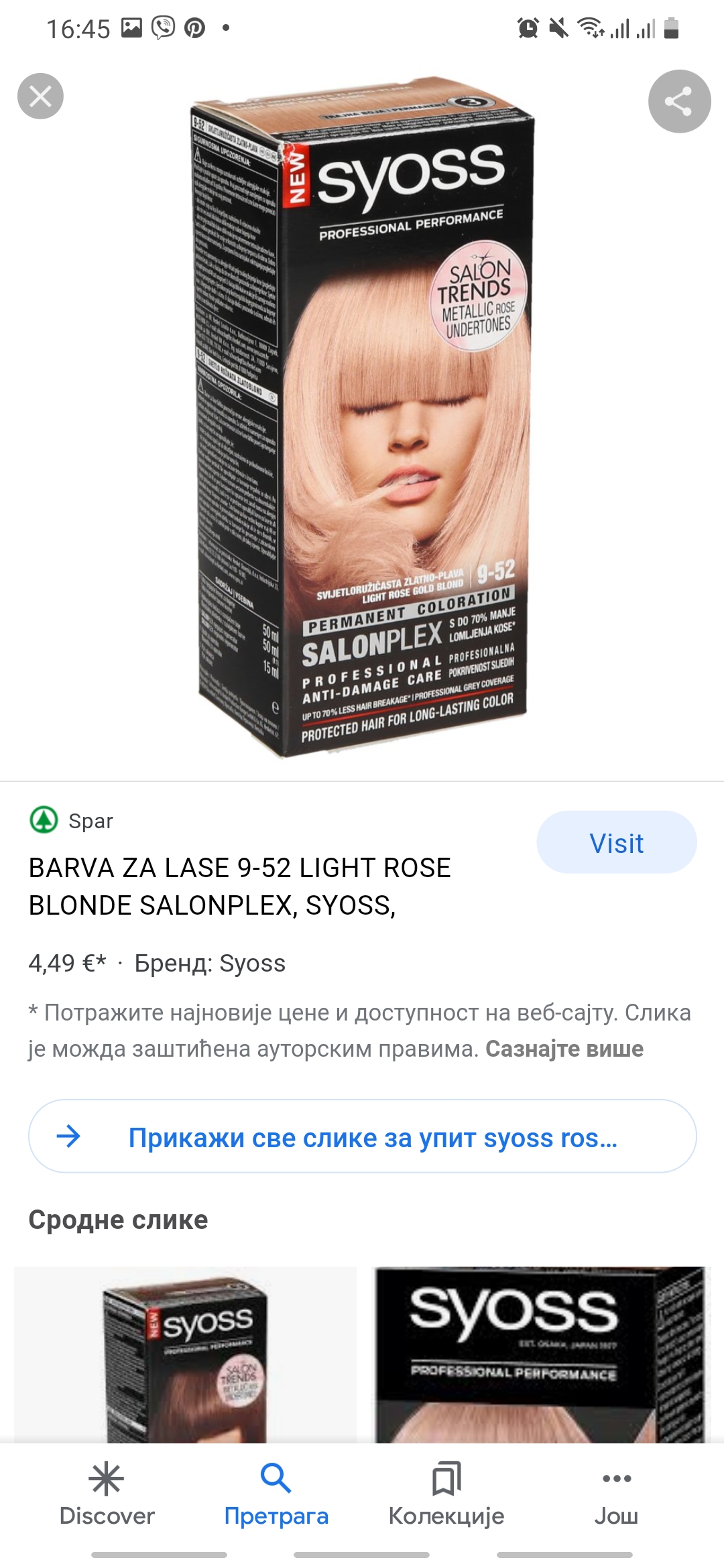The width and height of the screenshot is (724, 1568).
Task: Tap the alarm clock status icon
Action: 528,28
